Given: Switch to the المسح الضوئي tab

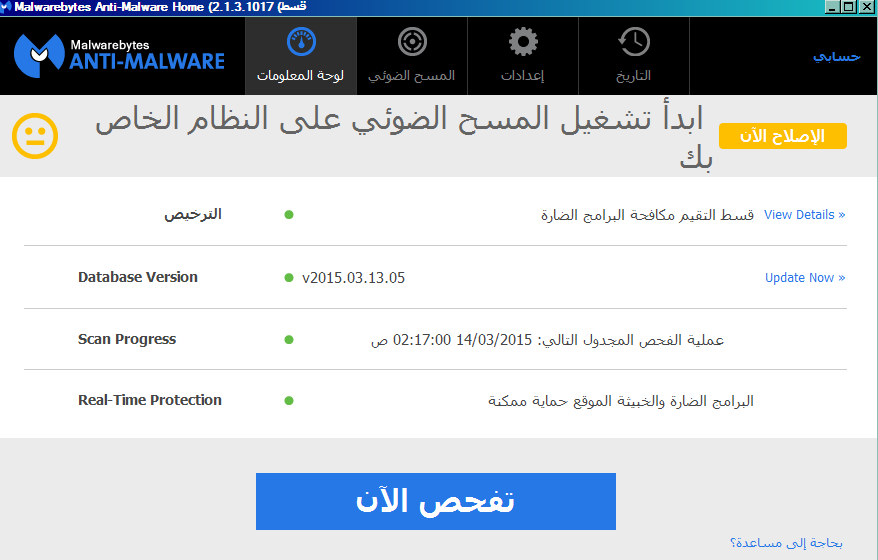Looking at the screenshot, I should 411,76.
